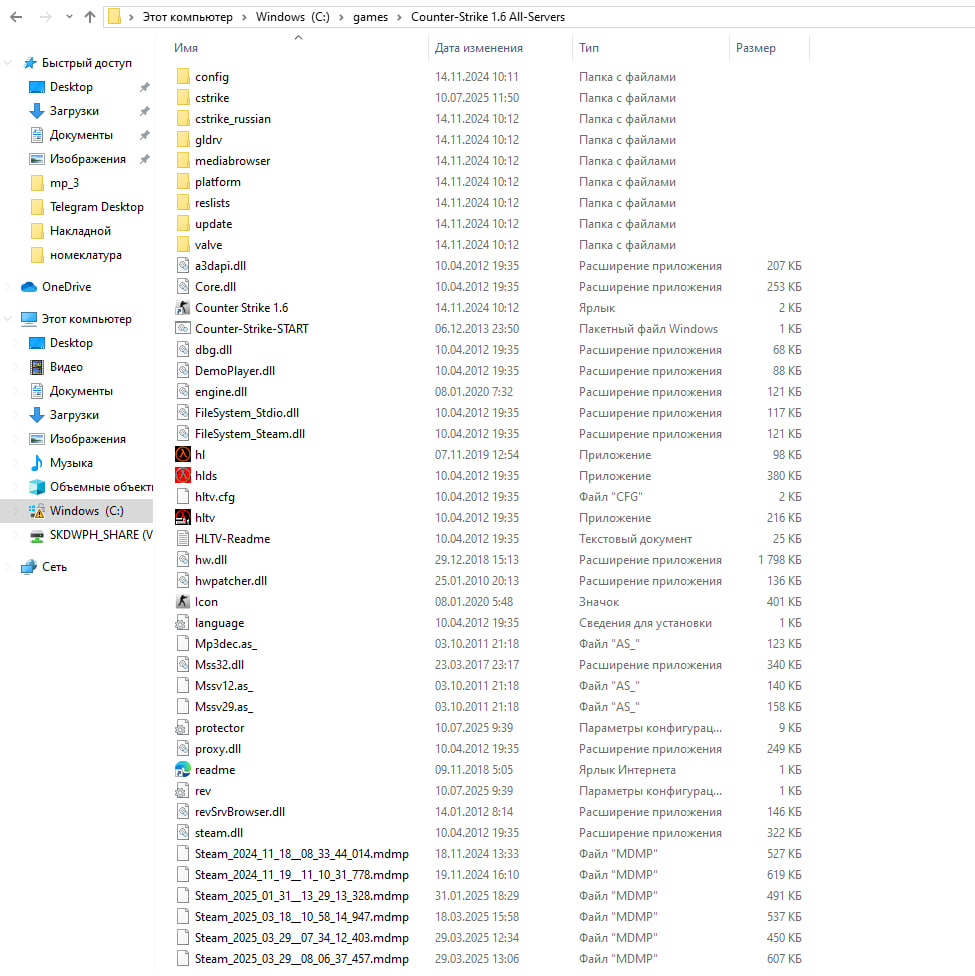Expand OneDrive tree node
The image size is (975, 976).
point(8,287)
